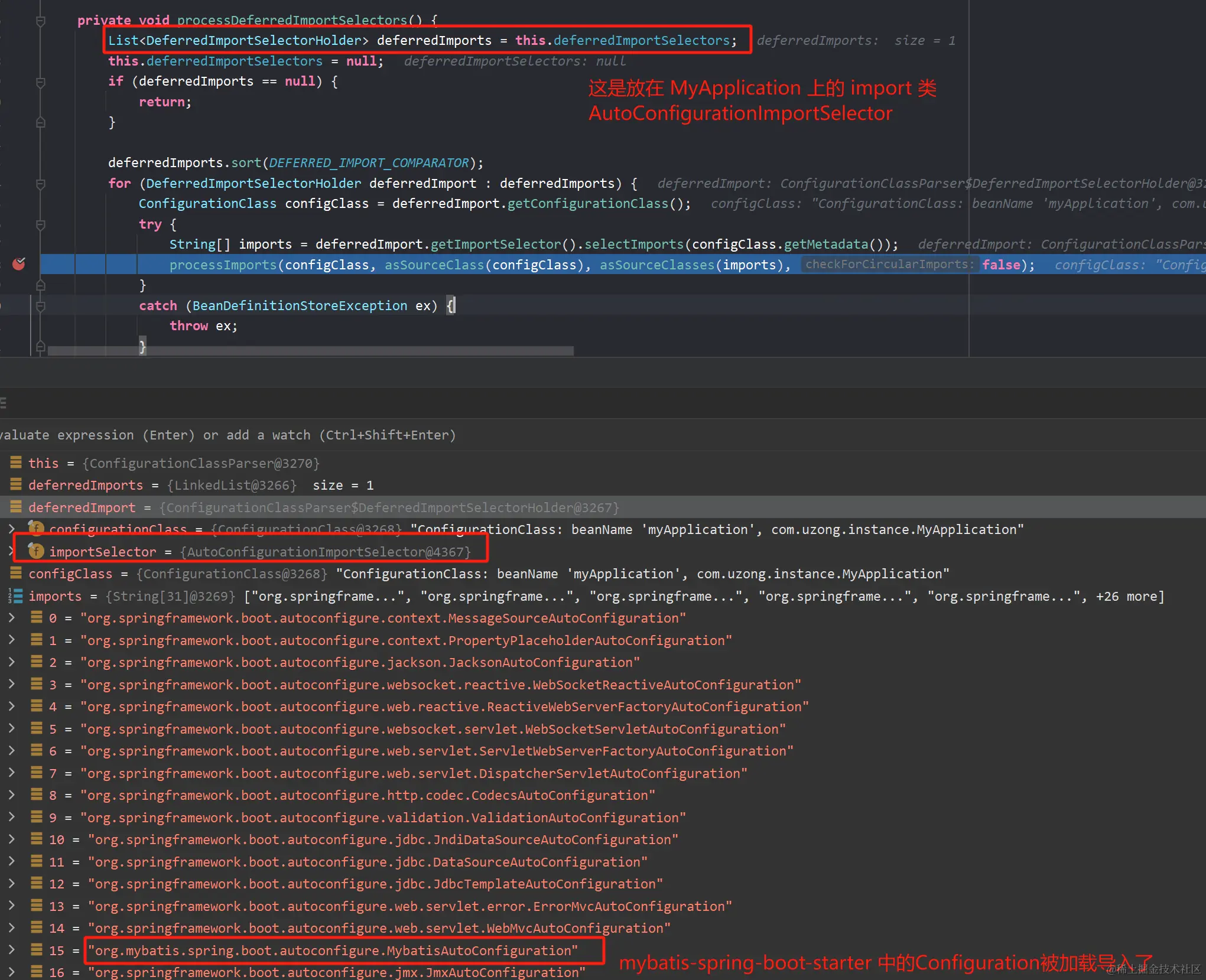This screenshot has width=1206, height=980.
Task: Click the field icon next to importSelector
Action: (36, 551)
